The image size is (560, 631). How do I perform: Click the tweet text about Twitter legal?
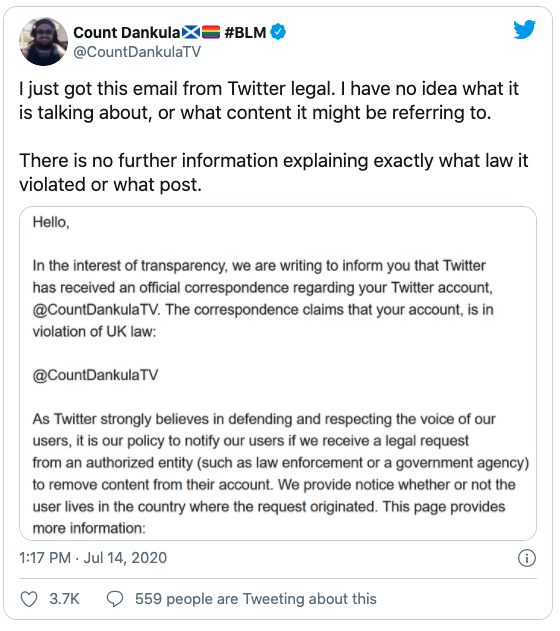pos(269,101)
